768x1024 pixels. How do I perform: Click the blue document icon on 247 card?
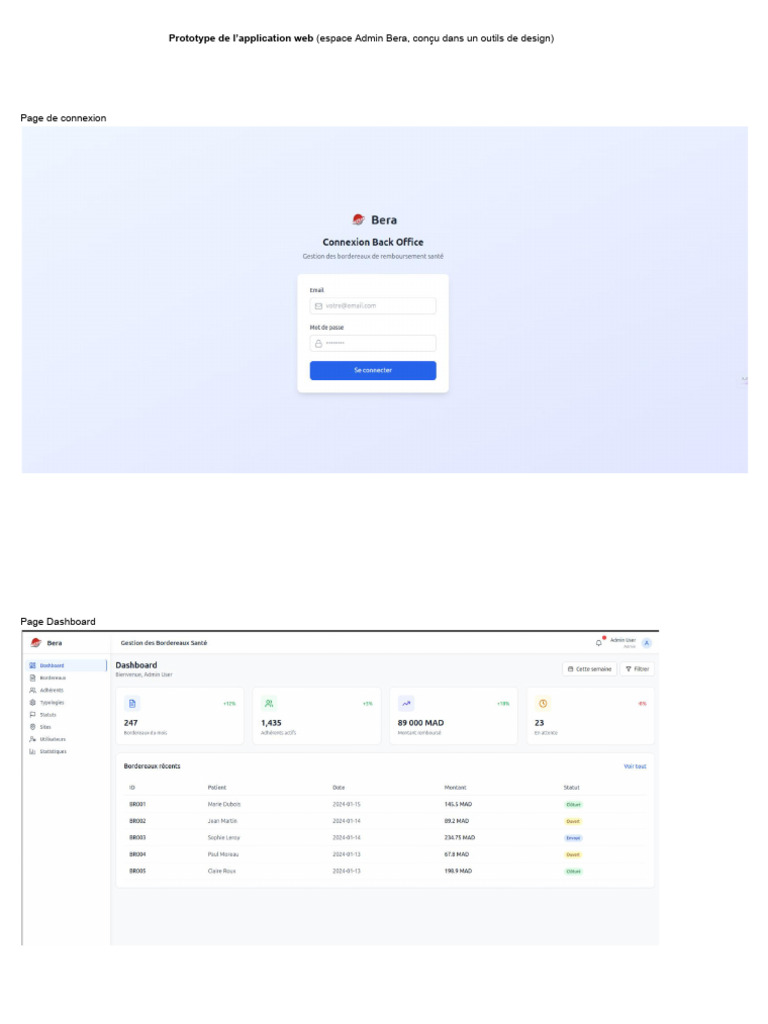tap(132, 703)
